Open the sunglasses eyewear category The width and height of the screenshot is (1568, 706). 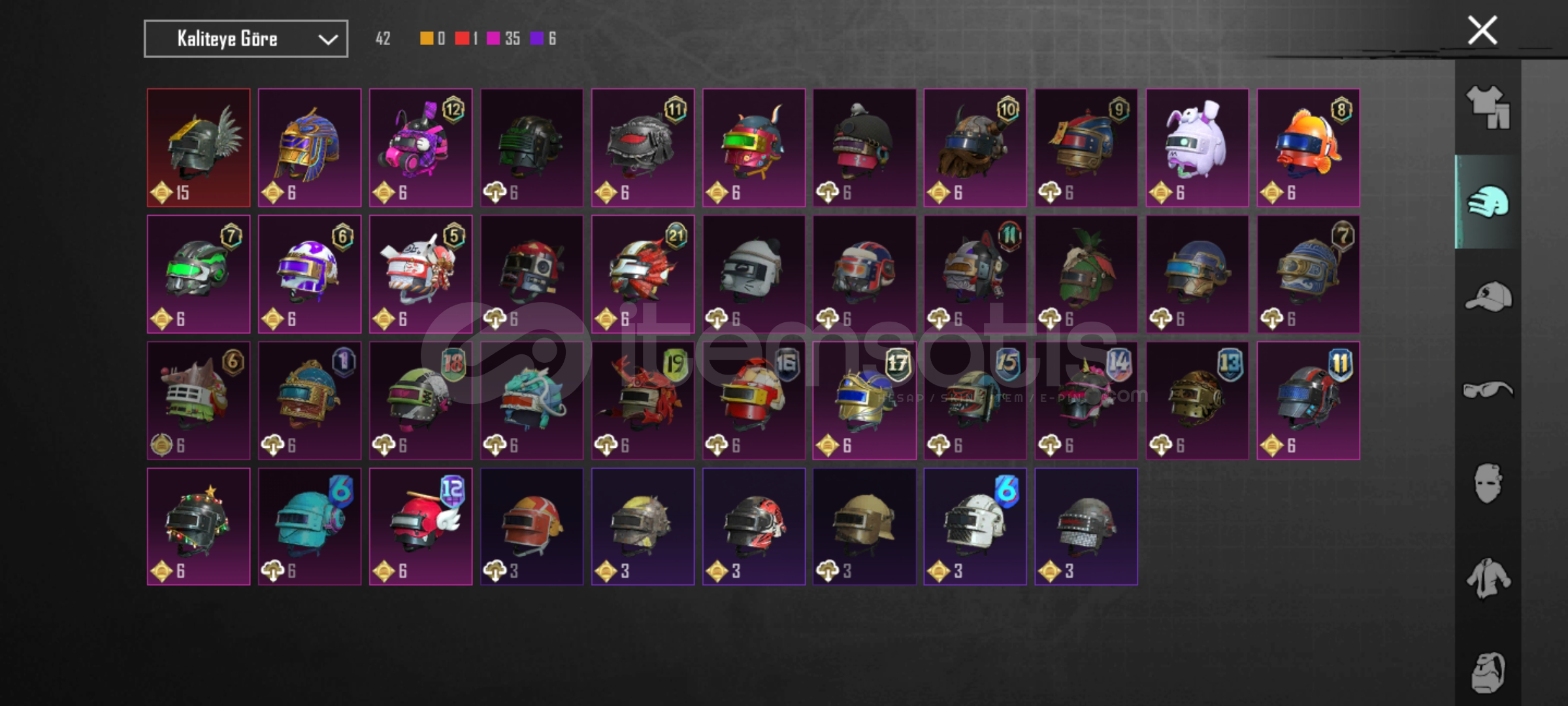[x=1488, y=390]
